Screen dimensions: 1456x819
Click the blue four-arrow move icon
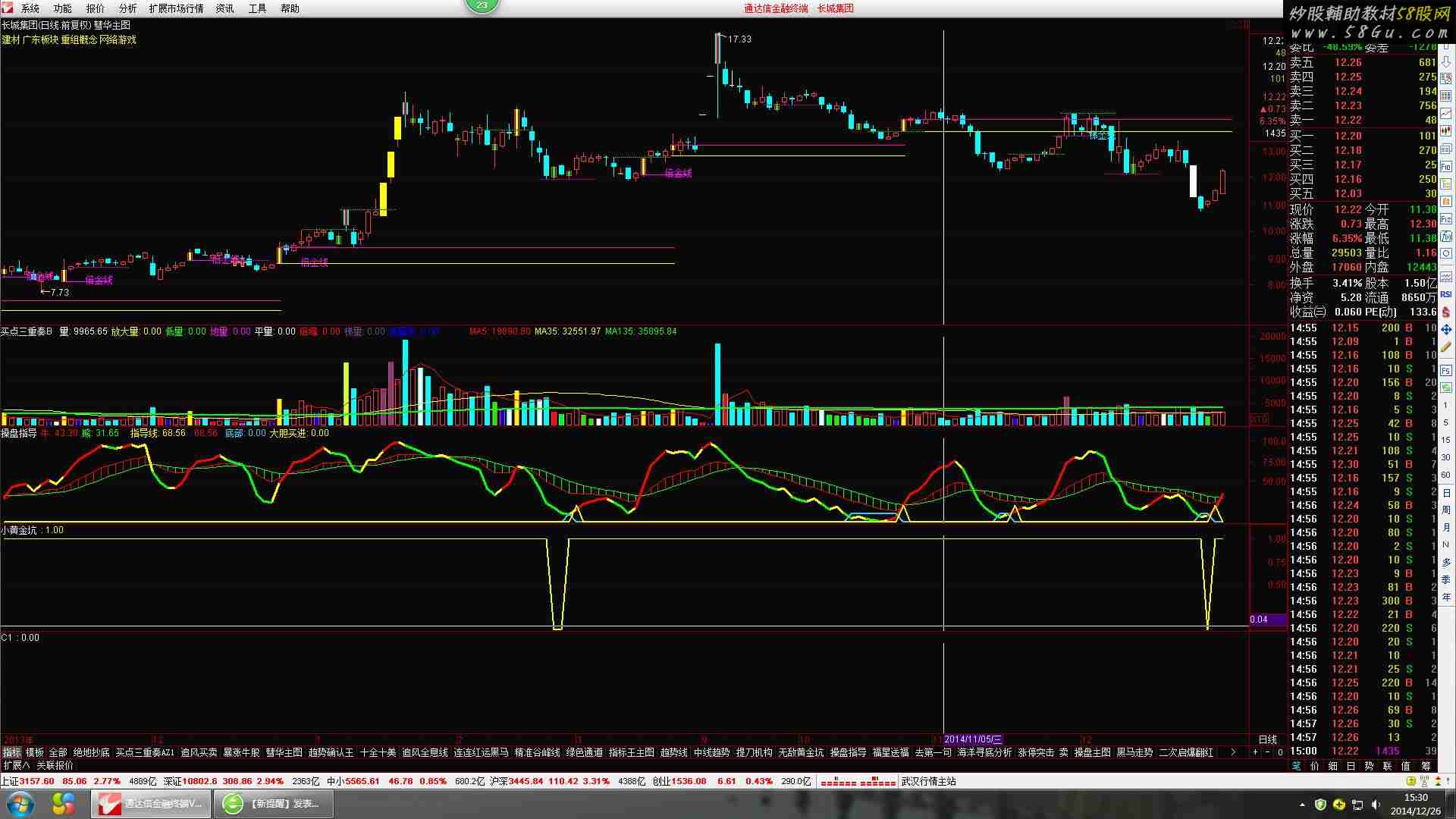[1446, 329]
